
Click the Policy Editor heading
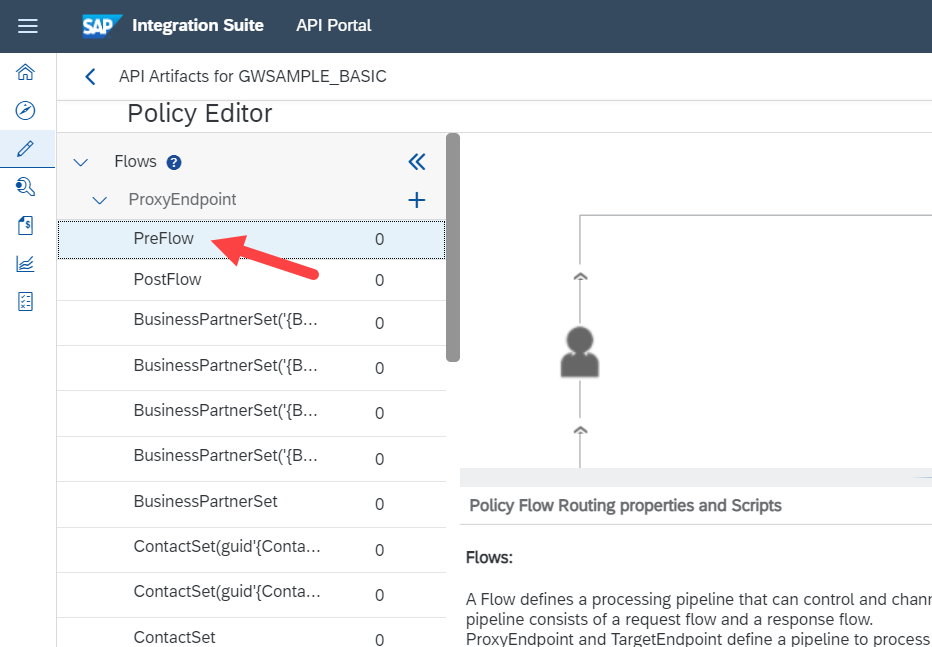(200, 113)
